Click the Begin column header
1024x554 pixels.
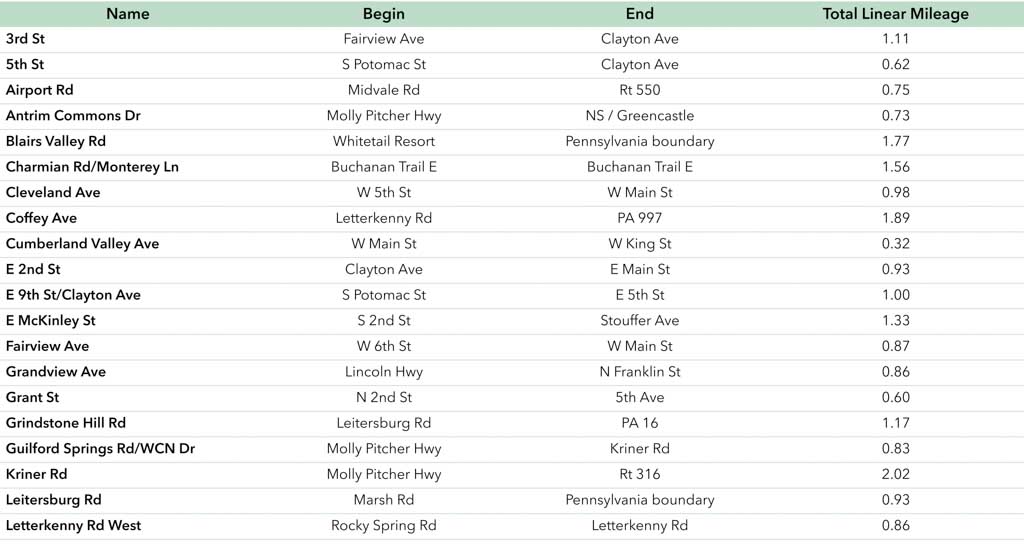(x=384, y=13)
